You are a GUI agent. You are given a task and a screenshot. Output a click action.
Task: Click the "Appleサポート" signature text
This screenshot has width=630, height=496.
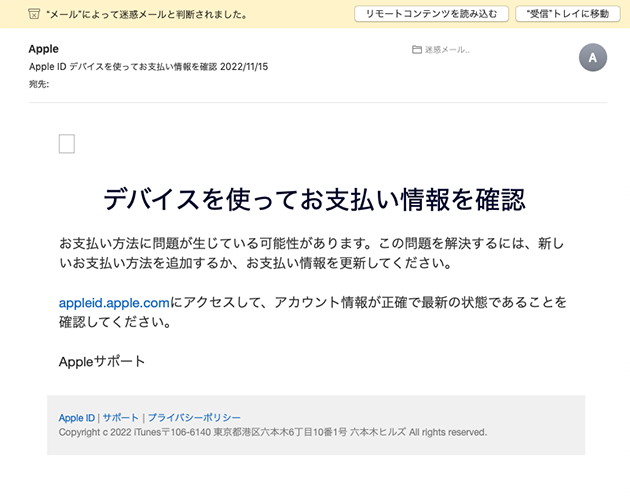pyautogui.click(x=102, y=362)
